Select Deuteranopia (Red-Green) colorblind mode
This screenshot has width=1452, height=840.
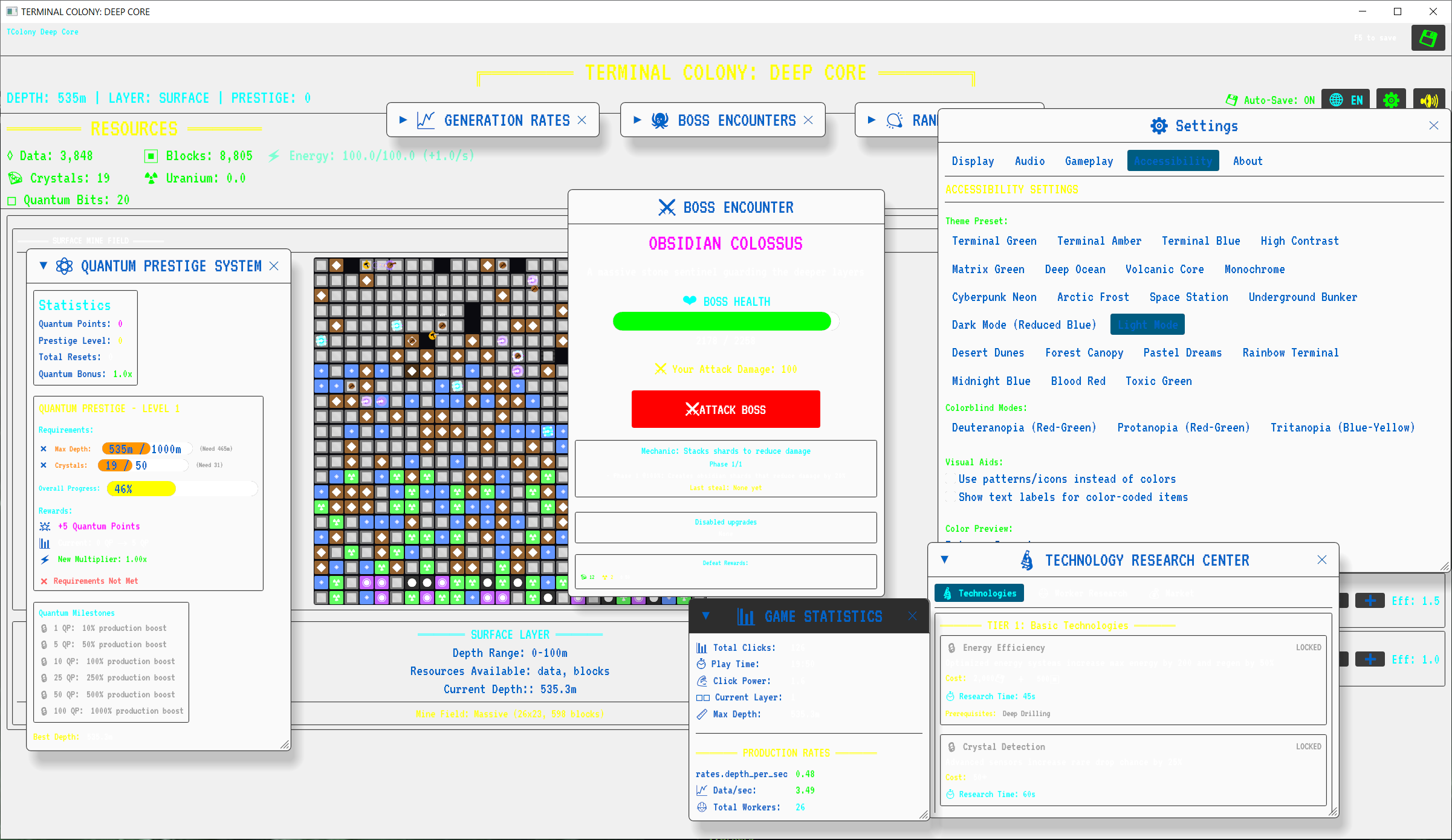1023,428
